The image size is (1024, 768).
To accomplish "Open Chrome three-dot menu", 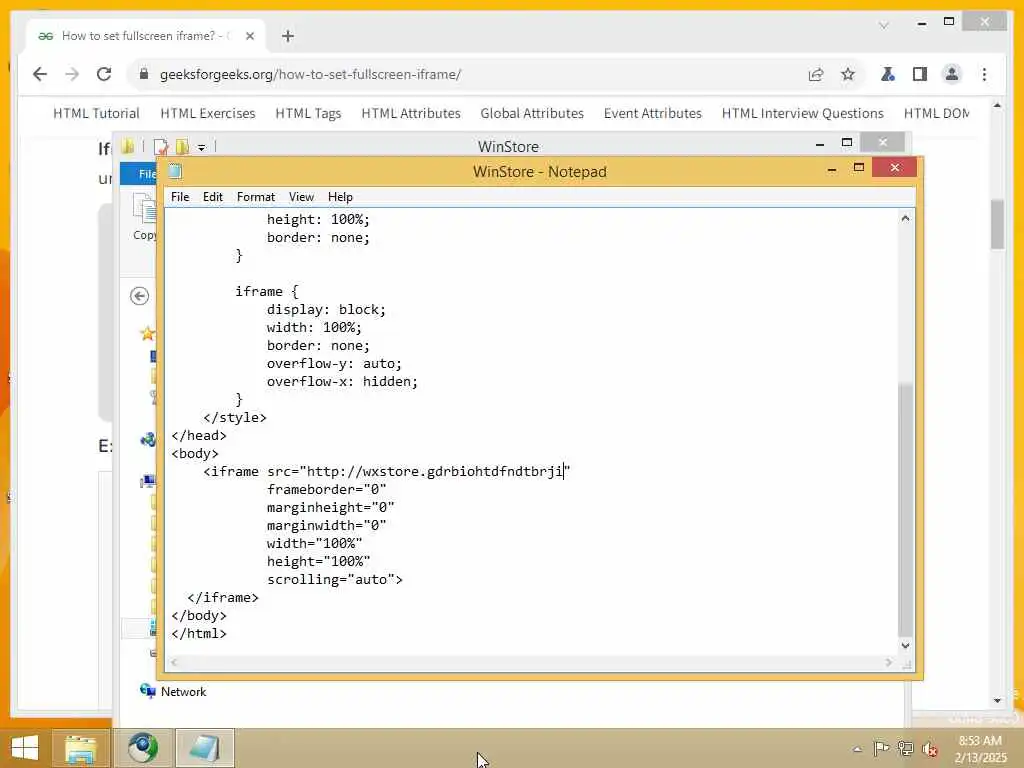I will [x=984, y=74].
